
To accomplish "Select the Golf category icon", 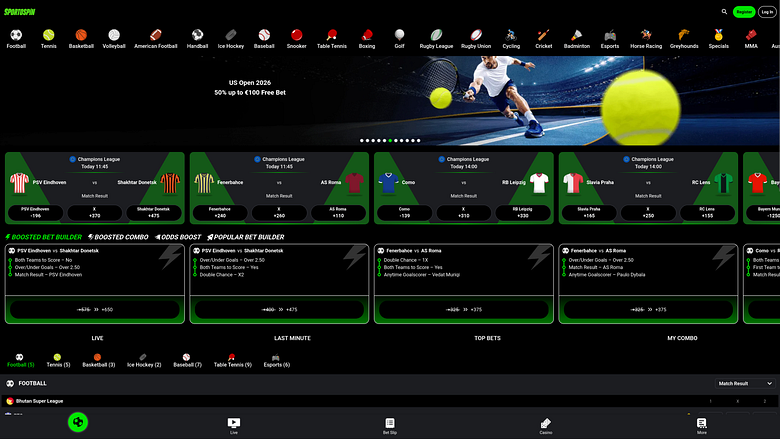I will pyautogui.click(x=399, y=39).
